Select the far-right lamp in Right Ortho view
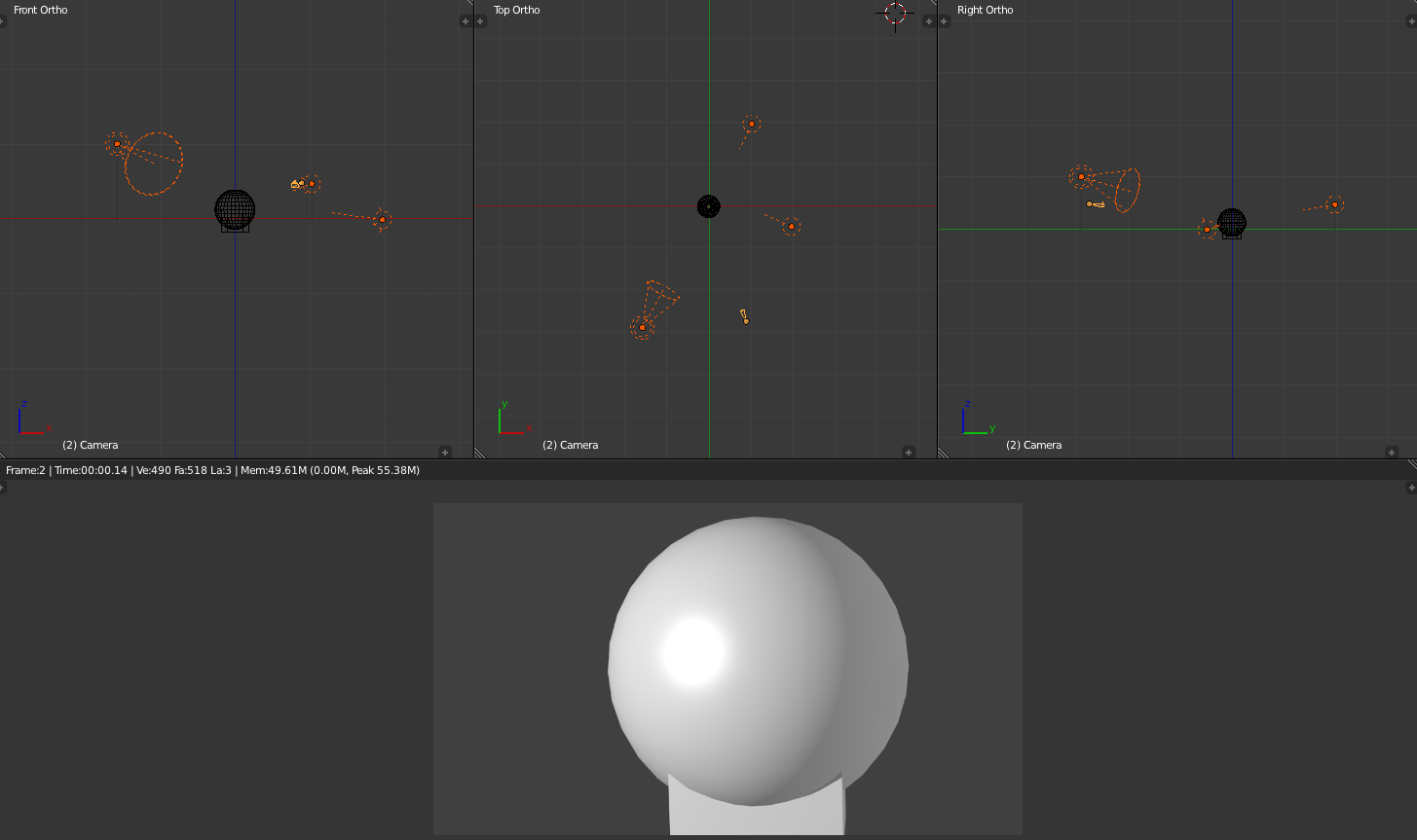Image resolution: width=1417 pixels, height=840 pixels. coord(1334,204)
